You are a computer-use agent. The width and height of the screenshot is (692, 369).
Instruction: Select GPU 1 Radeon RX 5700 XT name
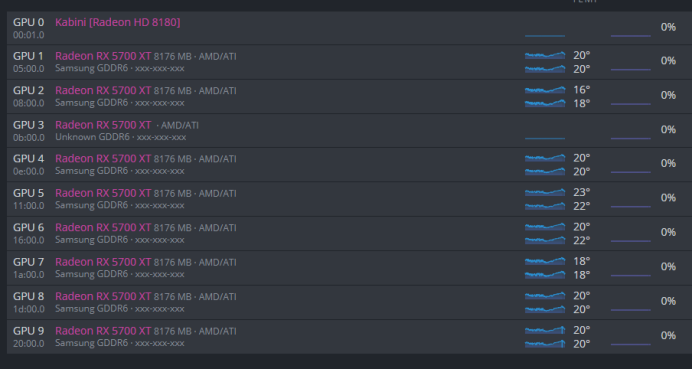click(x=103, y=56)
